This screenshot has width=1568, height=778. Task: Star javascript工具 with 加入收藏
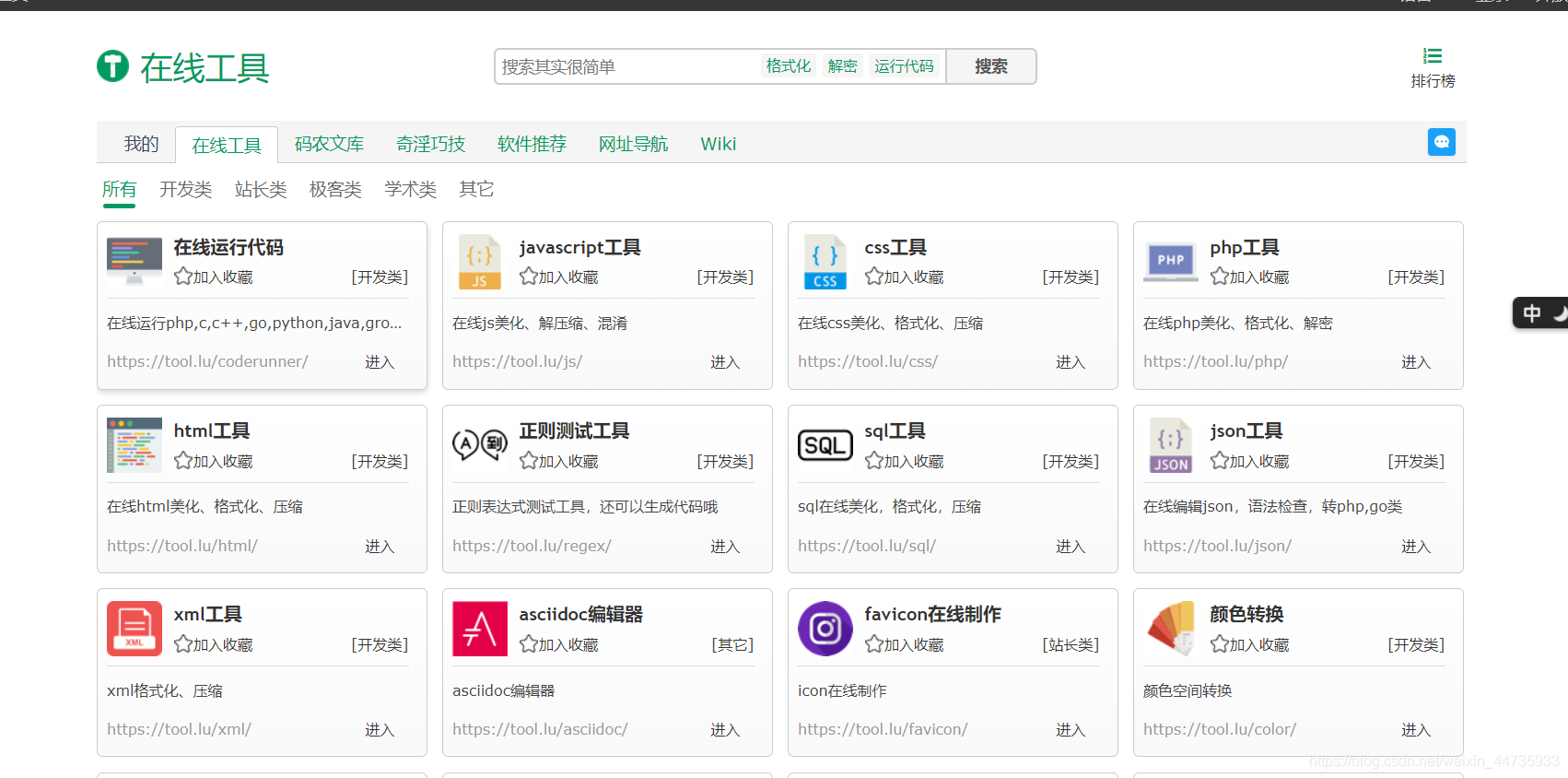[559, 277]
